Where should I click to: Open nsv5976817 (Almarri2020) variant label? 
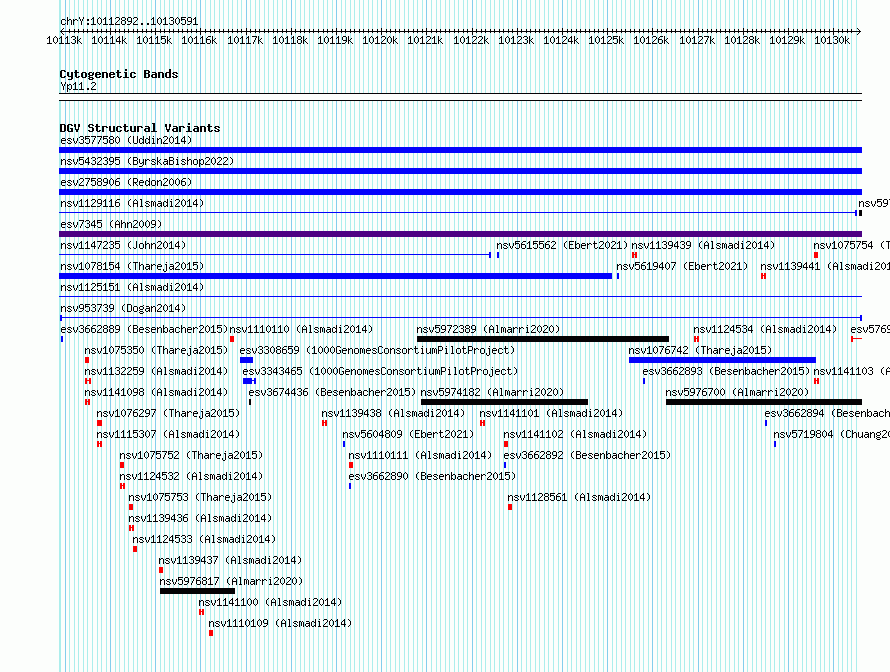pyautogui.click(x=232, y=581)
